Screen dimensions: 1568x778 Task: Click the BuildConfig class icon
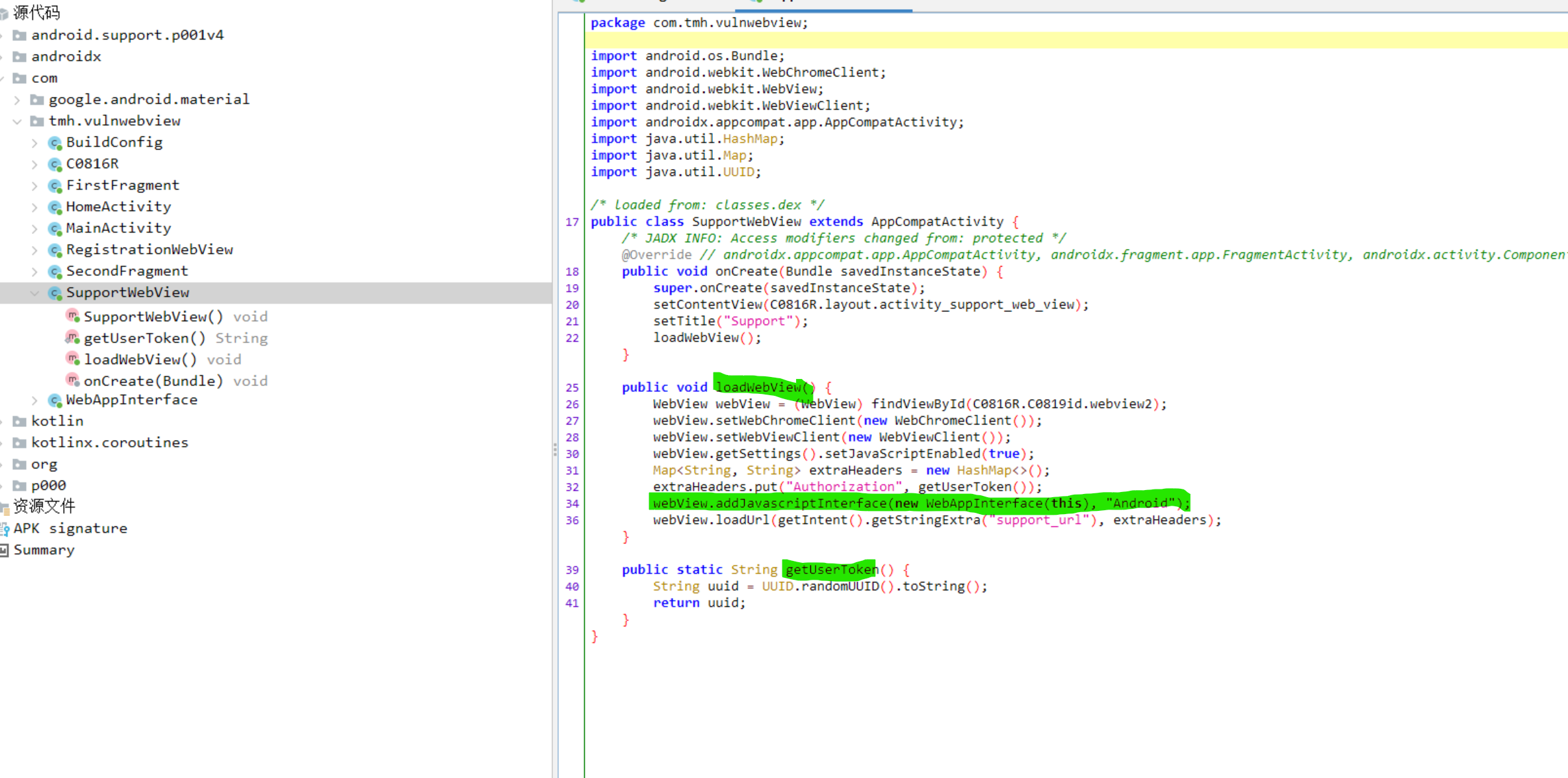(55, 143)
